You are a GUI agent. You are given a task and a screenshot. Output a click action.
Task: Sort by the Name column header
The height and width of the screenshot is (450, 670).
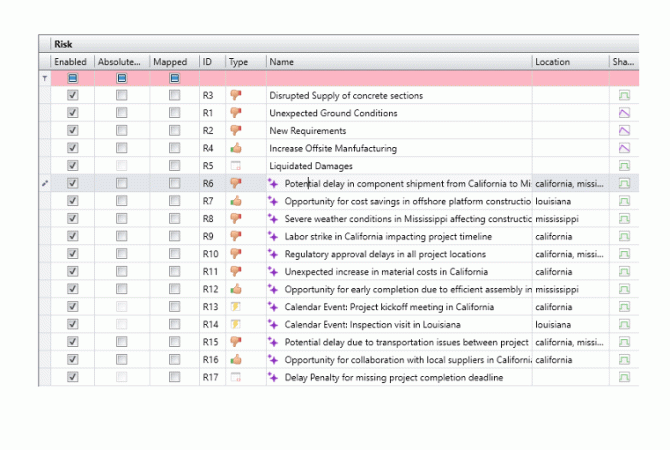397,62
